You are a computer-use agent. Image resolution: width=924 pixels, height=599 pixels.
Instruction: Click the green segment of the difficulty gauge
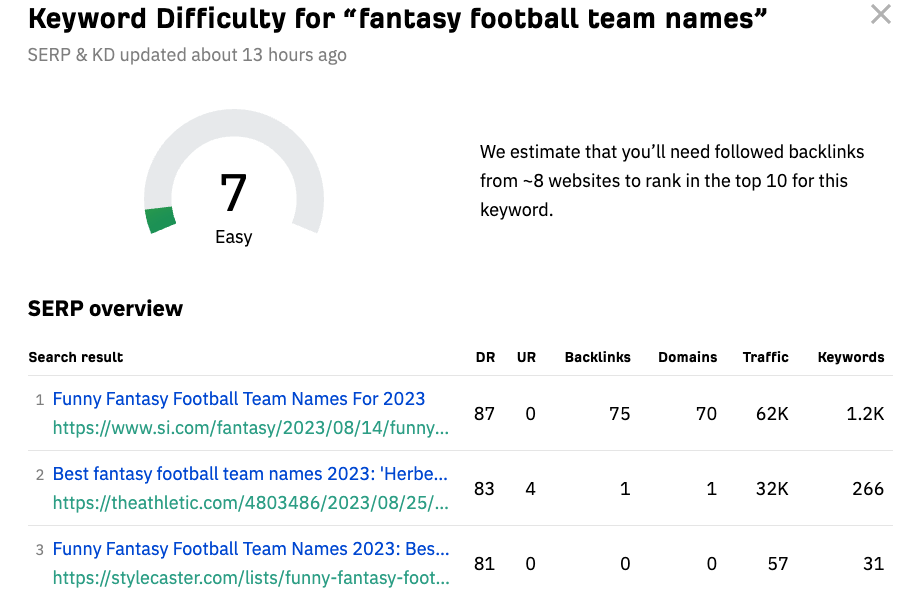160,219
